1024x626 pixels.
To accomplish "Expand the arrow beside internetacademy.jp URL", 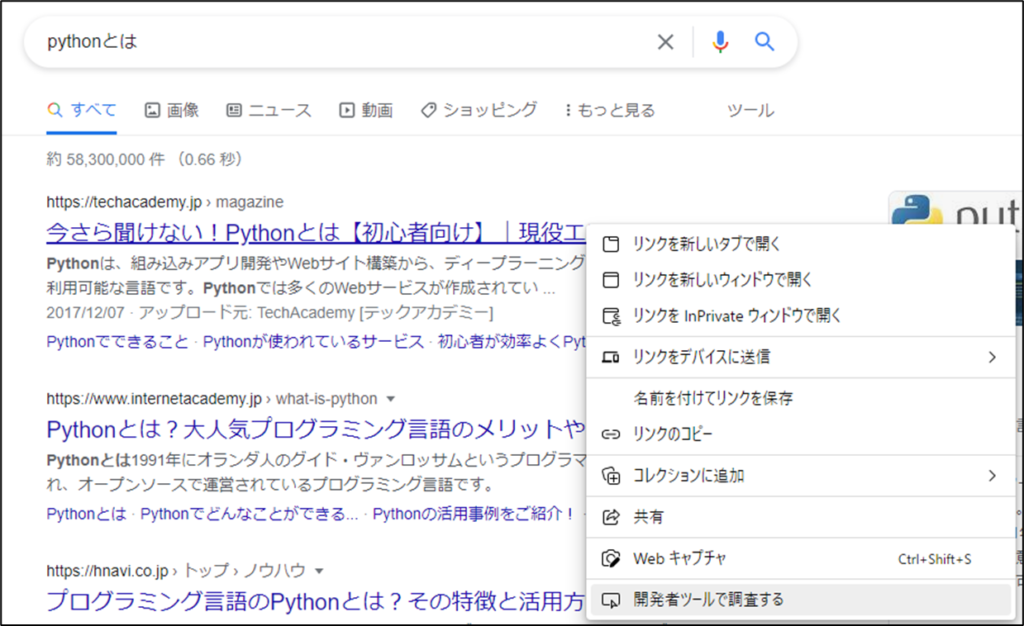I will pyautogui.click(x=390, y=399).
